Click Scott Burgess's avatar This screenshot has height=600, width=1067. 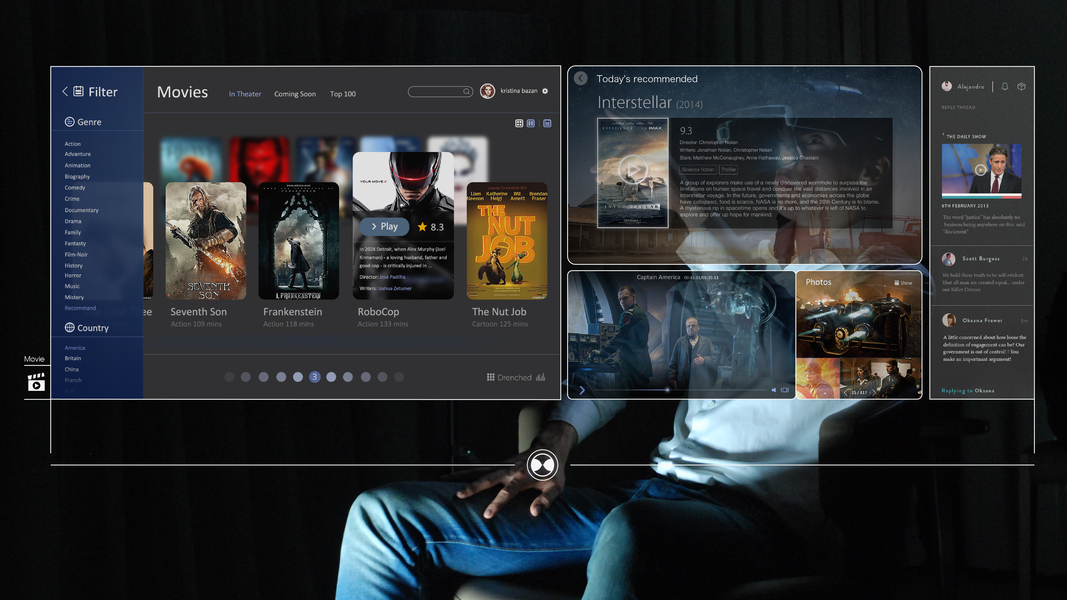click(948, 259)
